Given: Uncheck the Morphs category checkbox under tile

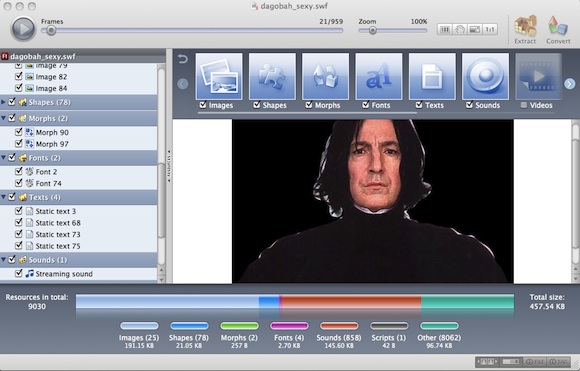Looking at the screenshot, I should 309,105.
